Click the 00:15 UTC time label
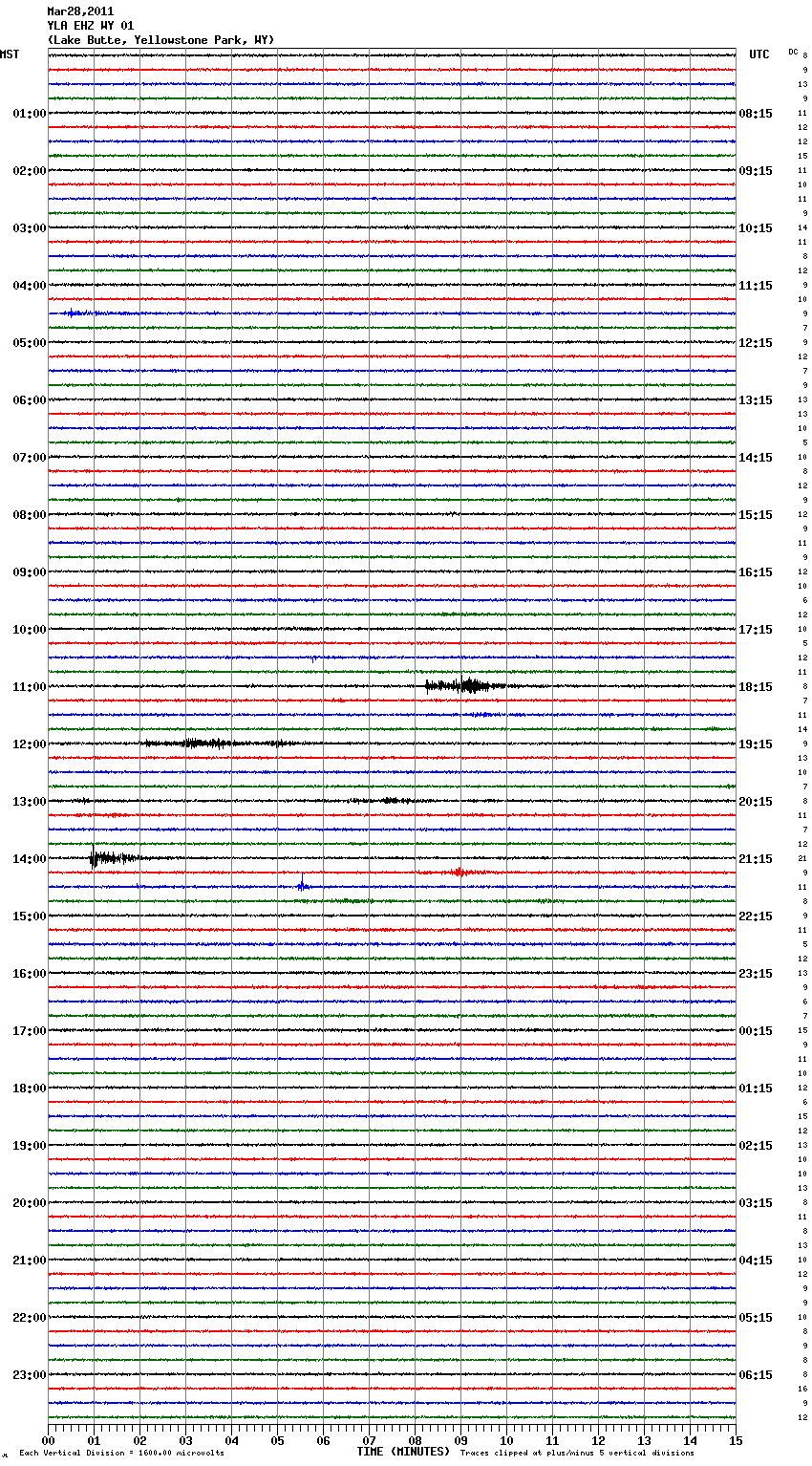This screenshot has height=1466, width=812. [x=756, y=1031]
